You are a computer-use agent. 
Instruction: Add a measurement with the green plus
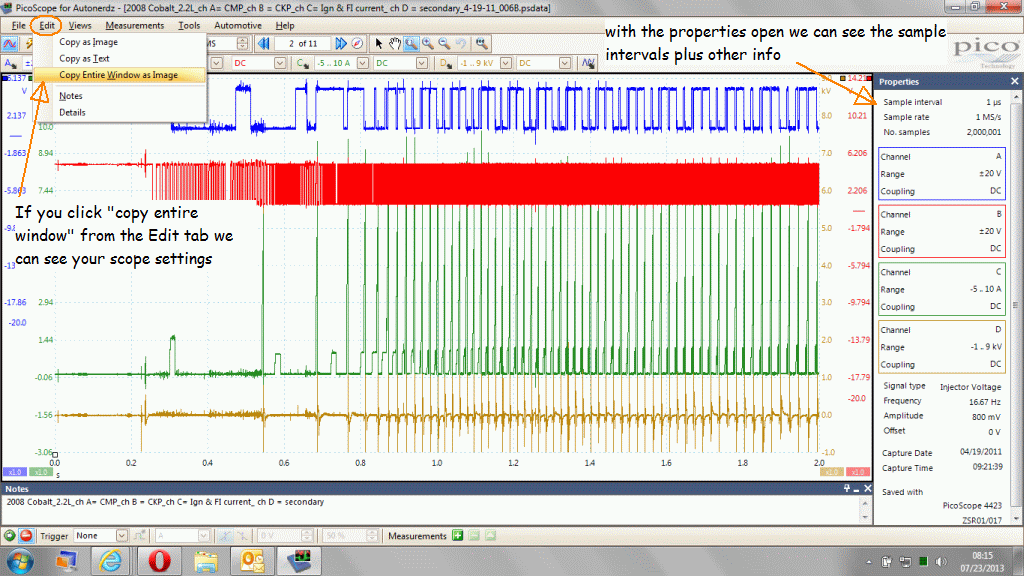tap(458, 536)
